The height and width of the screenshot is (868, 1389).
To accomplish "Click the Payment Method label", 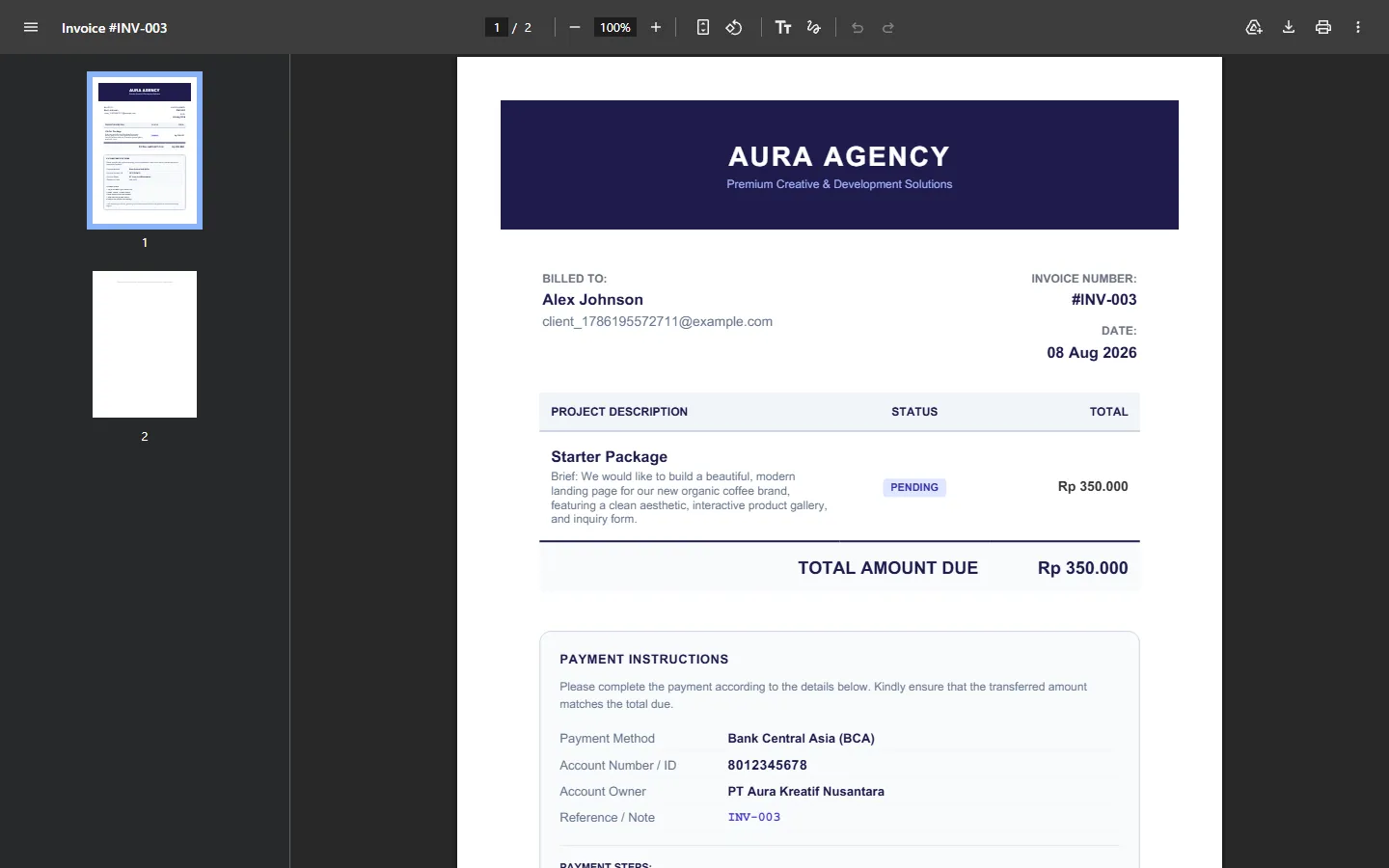I will click(607, 739).
